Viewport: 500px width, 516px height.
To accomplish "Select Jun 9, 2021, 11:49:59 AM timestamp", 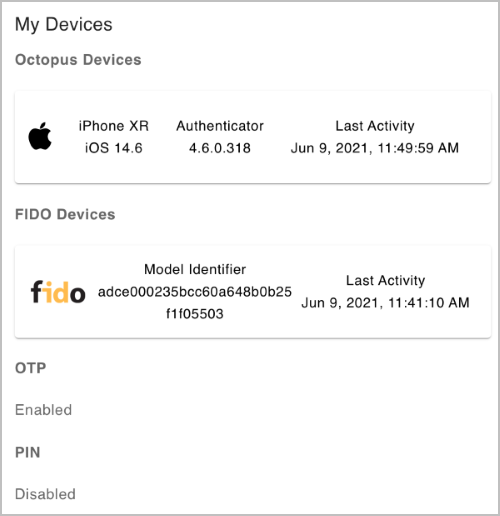I will click(x=375, y=148).
